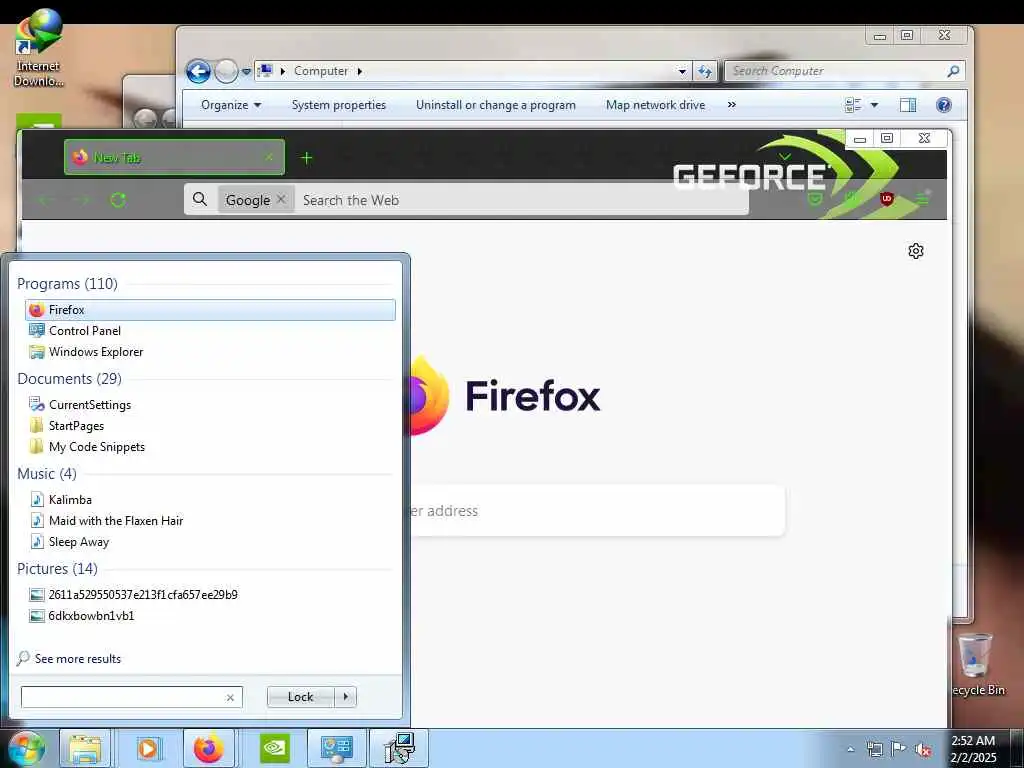The width and height of the screenshot is (1024, 768).
Task: Click the Firefox address bar search icon
Action: pos(200,199)
